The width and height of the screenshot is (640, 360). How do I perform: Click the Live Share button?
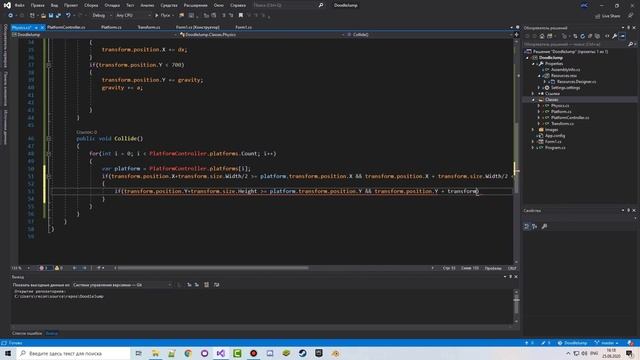[x=608, y=16]
